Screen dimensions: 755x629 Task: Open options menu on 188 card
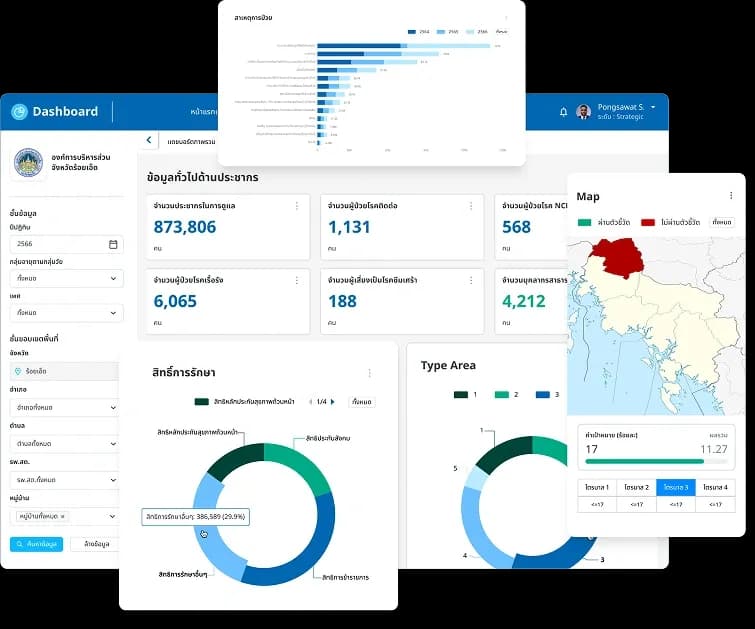pos(471,280)
